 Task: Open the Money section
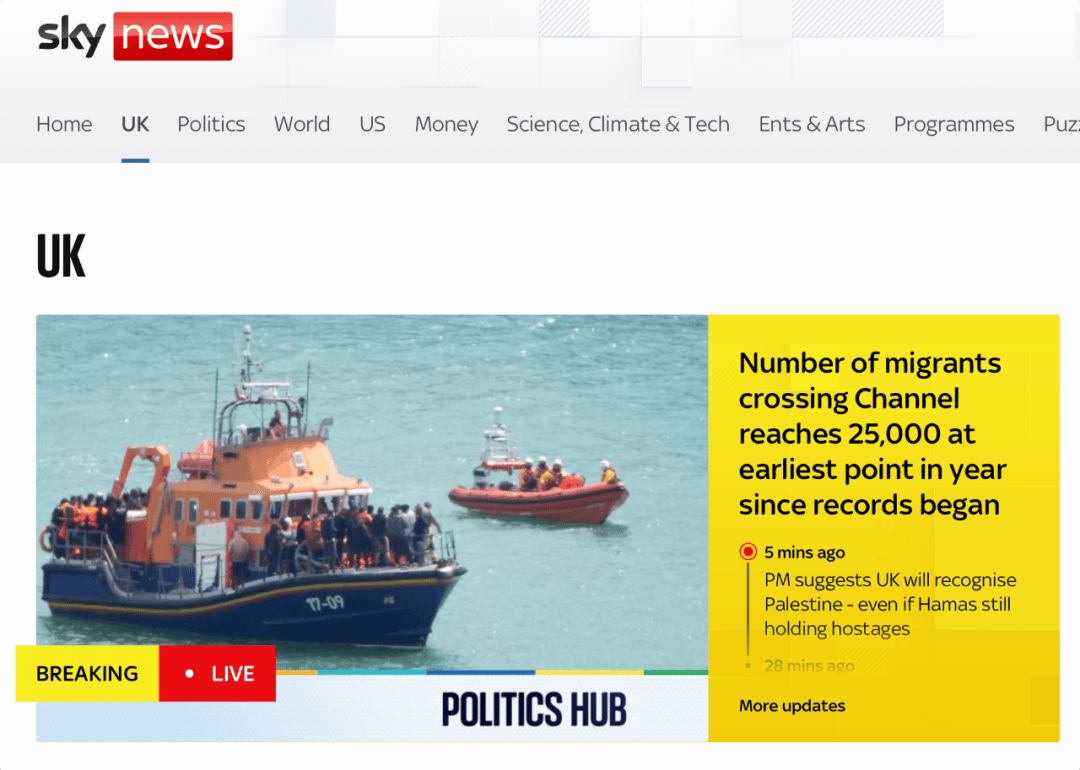[x=446, y=124]
